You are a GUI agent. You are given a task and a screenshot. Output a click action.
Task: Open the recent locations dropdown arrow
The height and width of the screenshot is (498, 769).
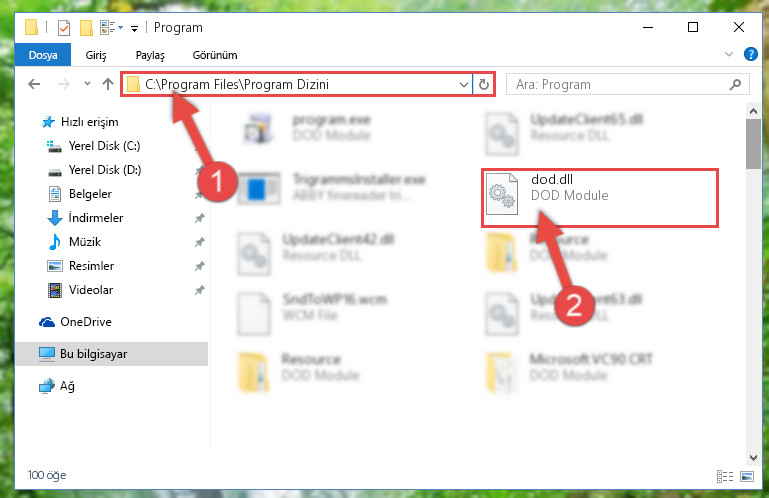(x=87, y=84)
